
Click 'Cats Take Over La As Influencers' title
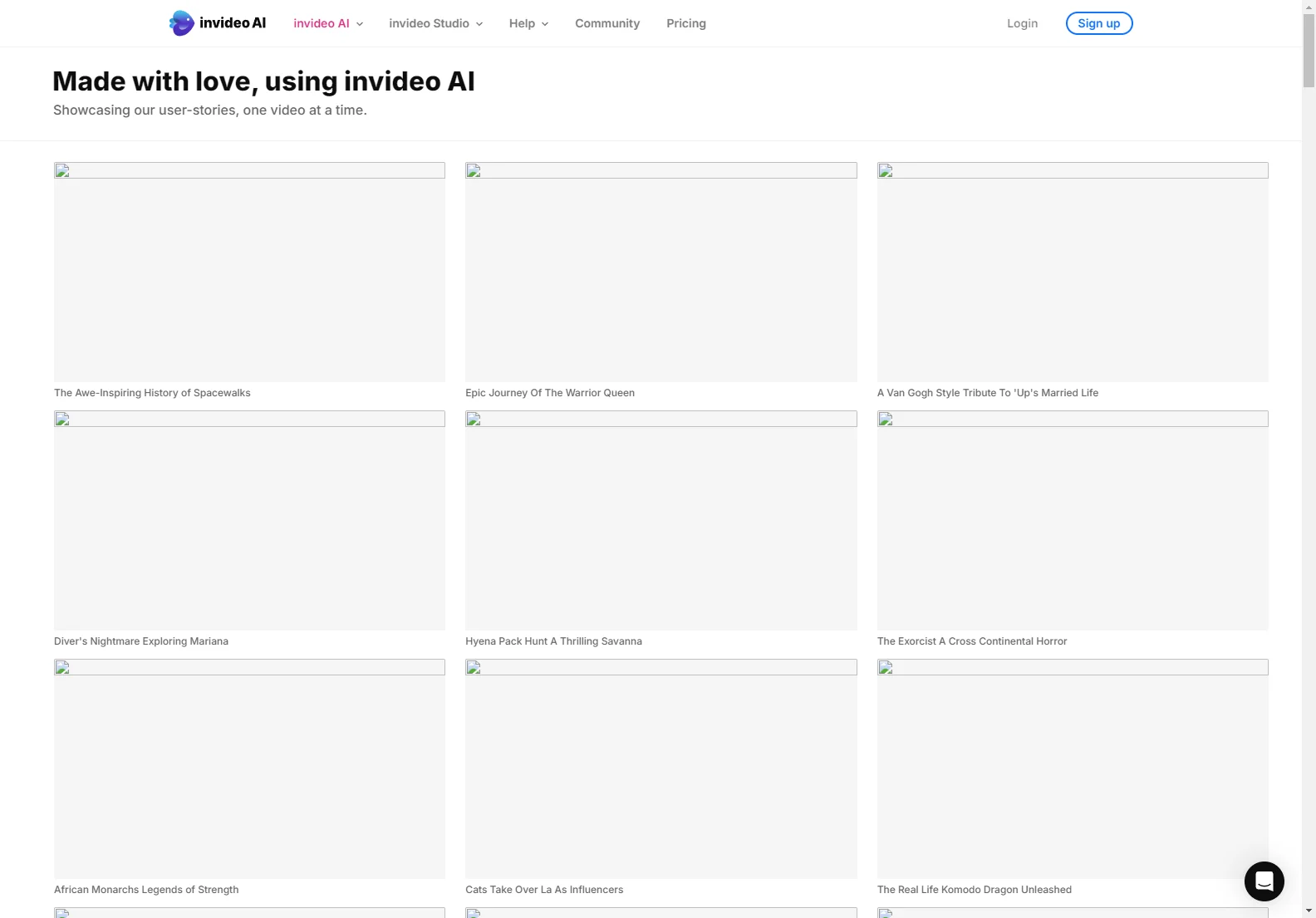[544, 890]
